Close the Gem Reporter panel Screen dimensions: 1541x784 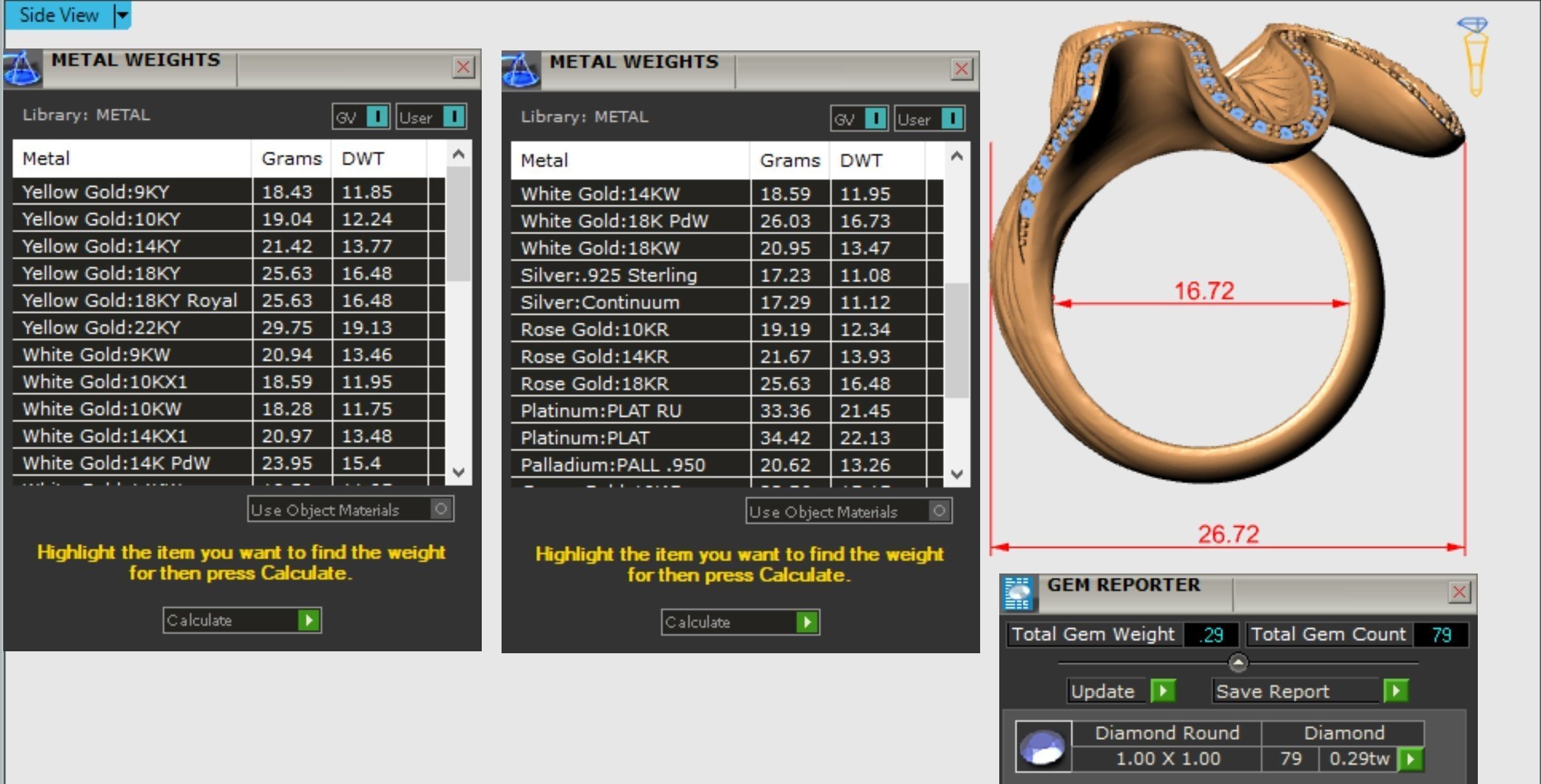click(1459, 592)
